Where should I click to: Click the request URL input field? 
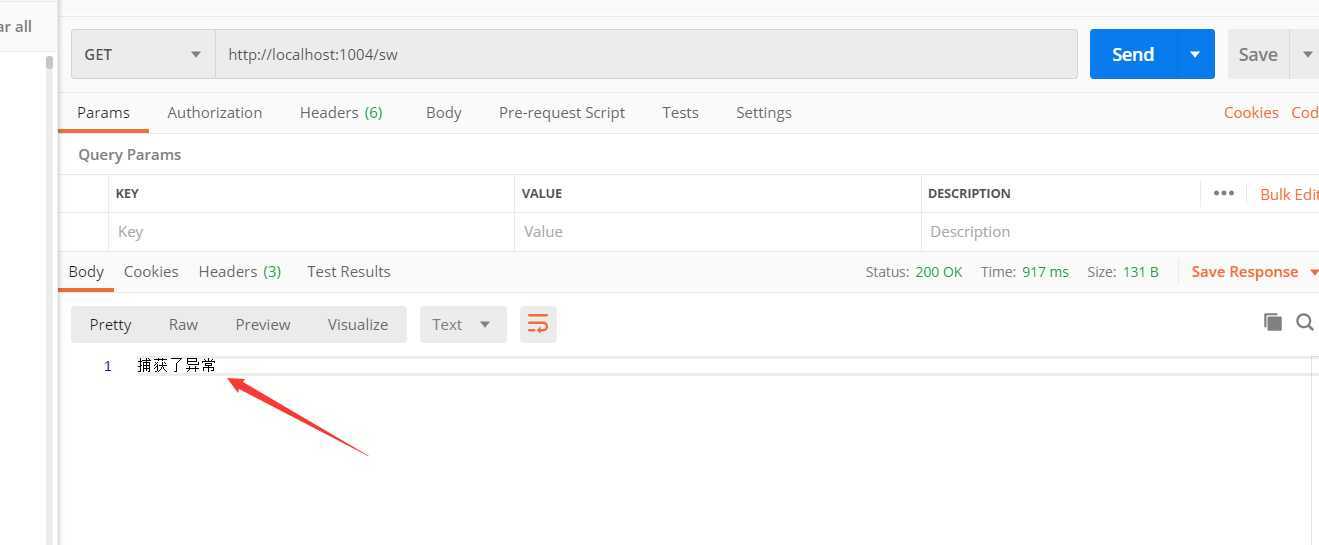click(x=645, y=54)
